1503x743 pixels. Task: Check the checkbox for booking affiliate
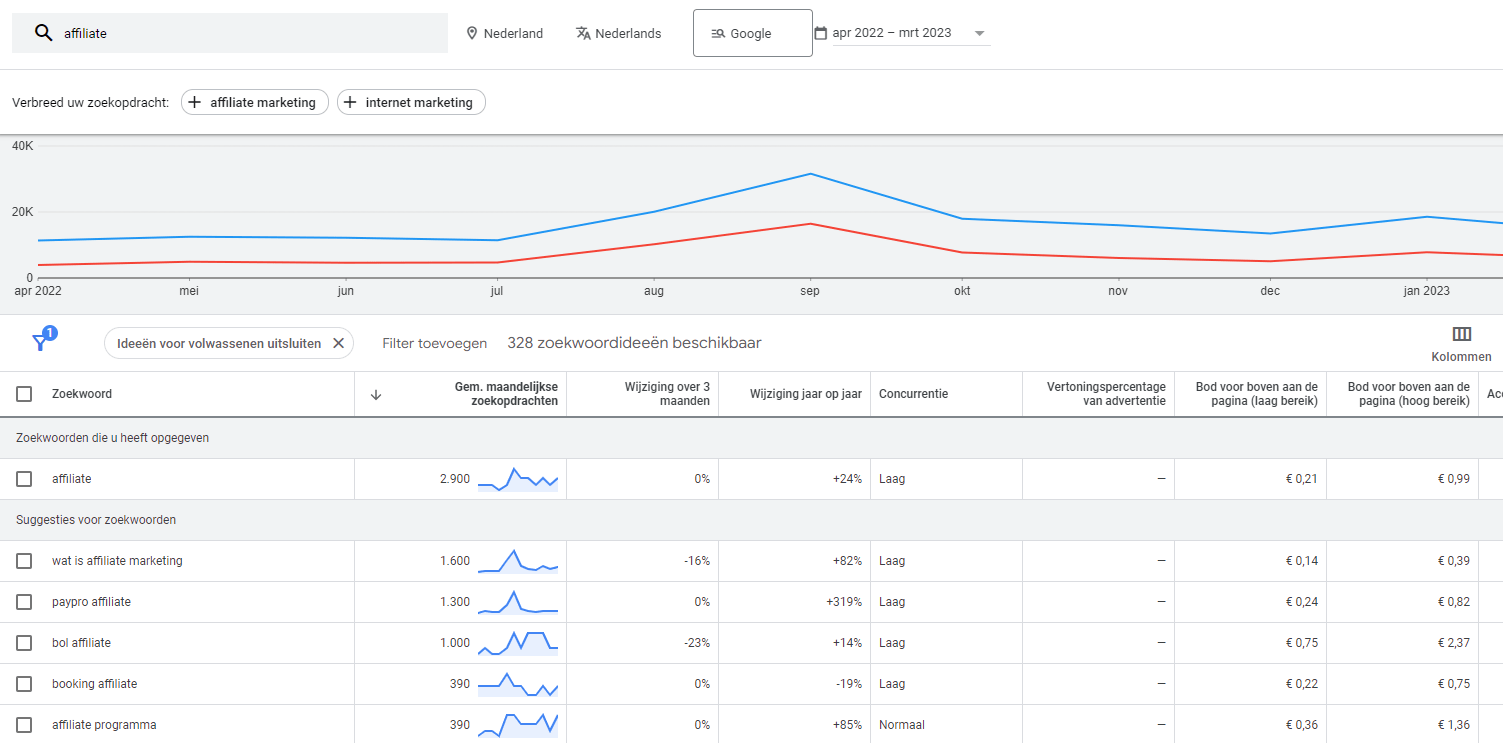(x=23, y=684)
